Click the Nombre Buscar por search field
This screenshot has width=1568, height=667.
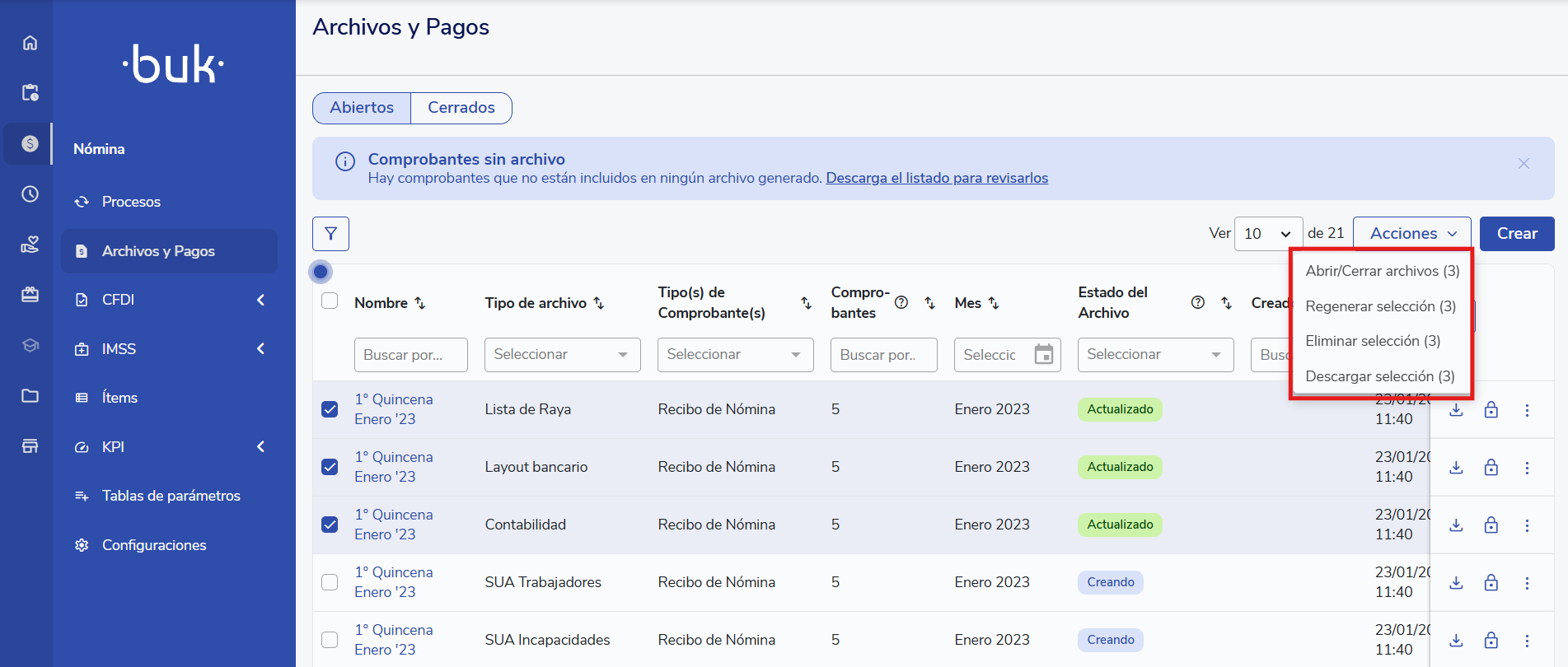click(x=410, y=355)
